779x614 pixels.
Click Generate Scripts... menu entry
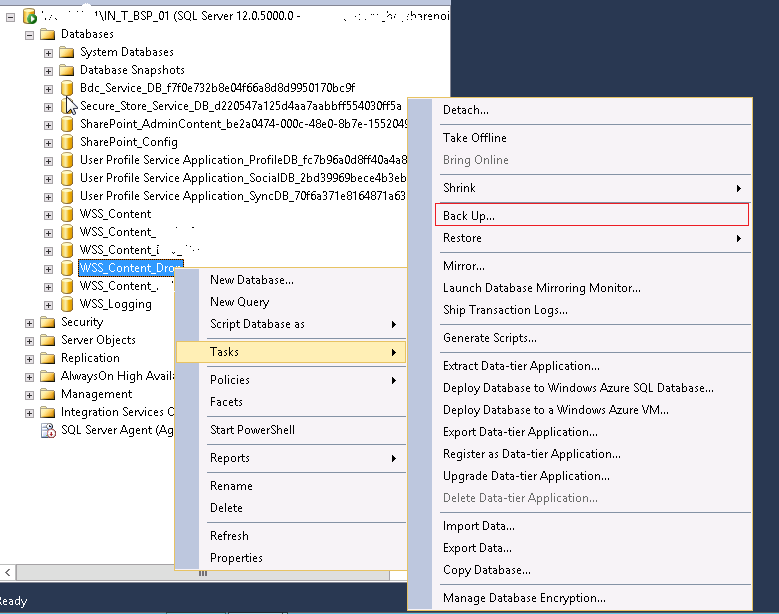[490, 338]
